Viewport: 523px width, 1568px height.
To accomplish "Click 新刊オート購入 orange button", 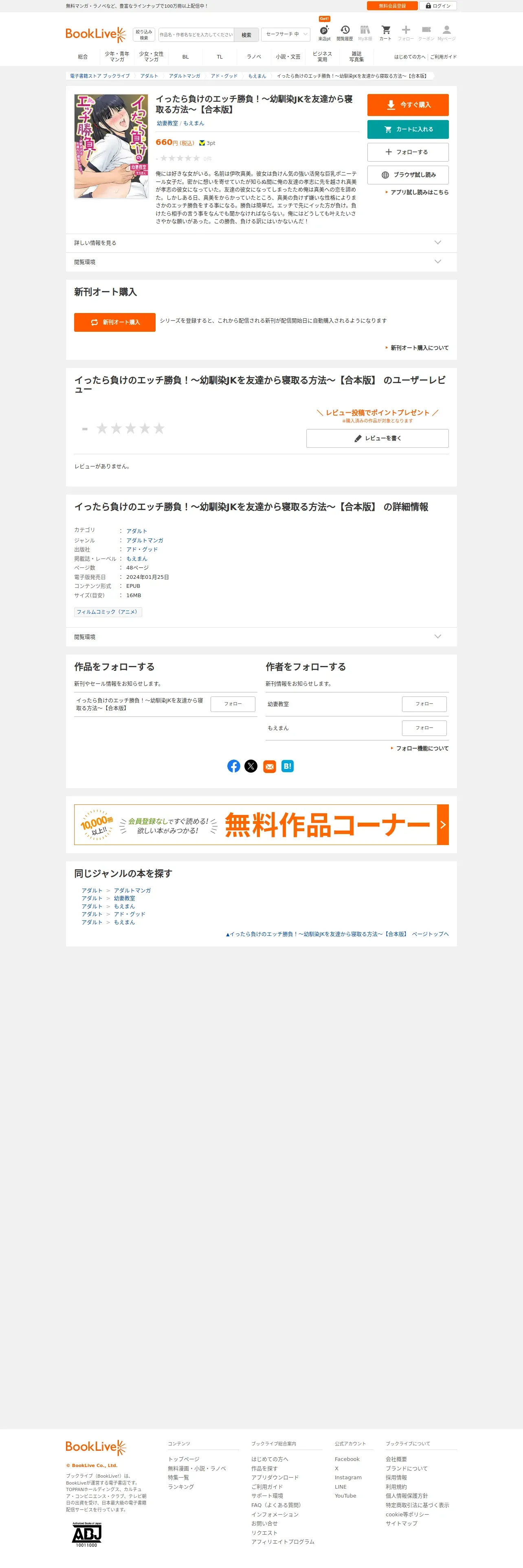I will (114, 322).
